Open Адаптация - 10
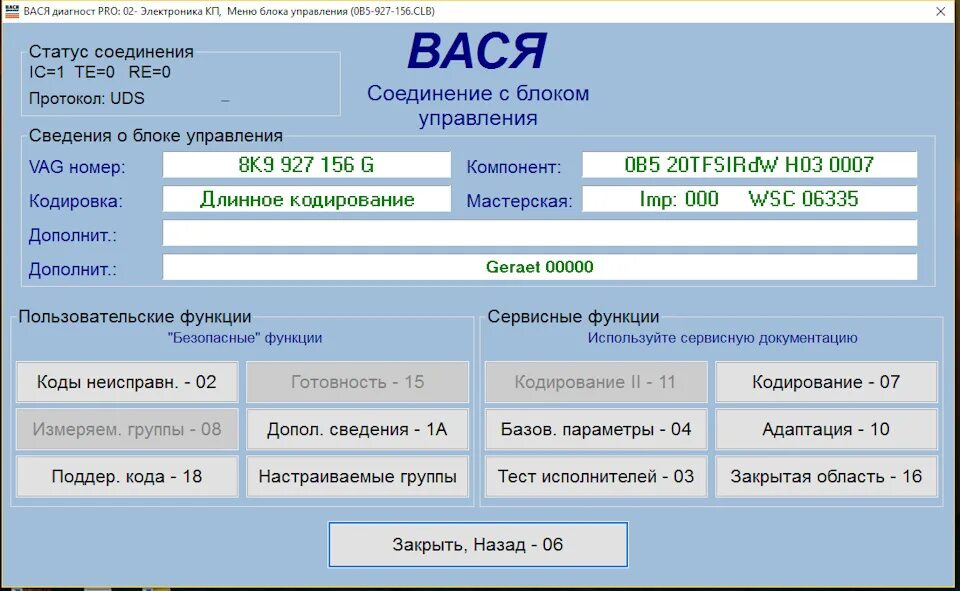Image resolution: width=960 pixels, height=591 pixels. coord(827,429)
